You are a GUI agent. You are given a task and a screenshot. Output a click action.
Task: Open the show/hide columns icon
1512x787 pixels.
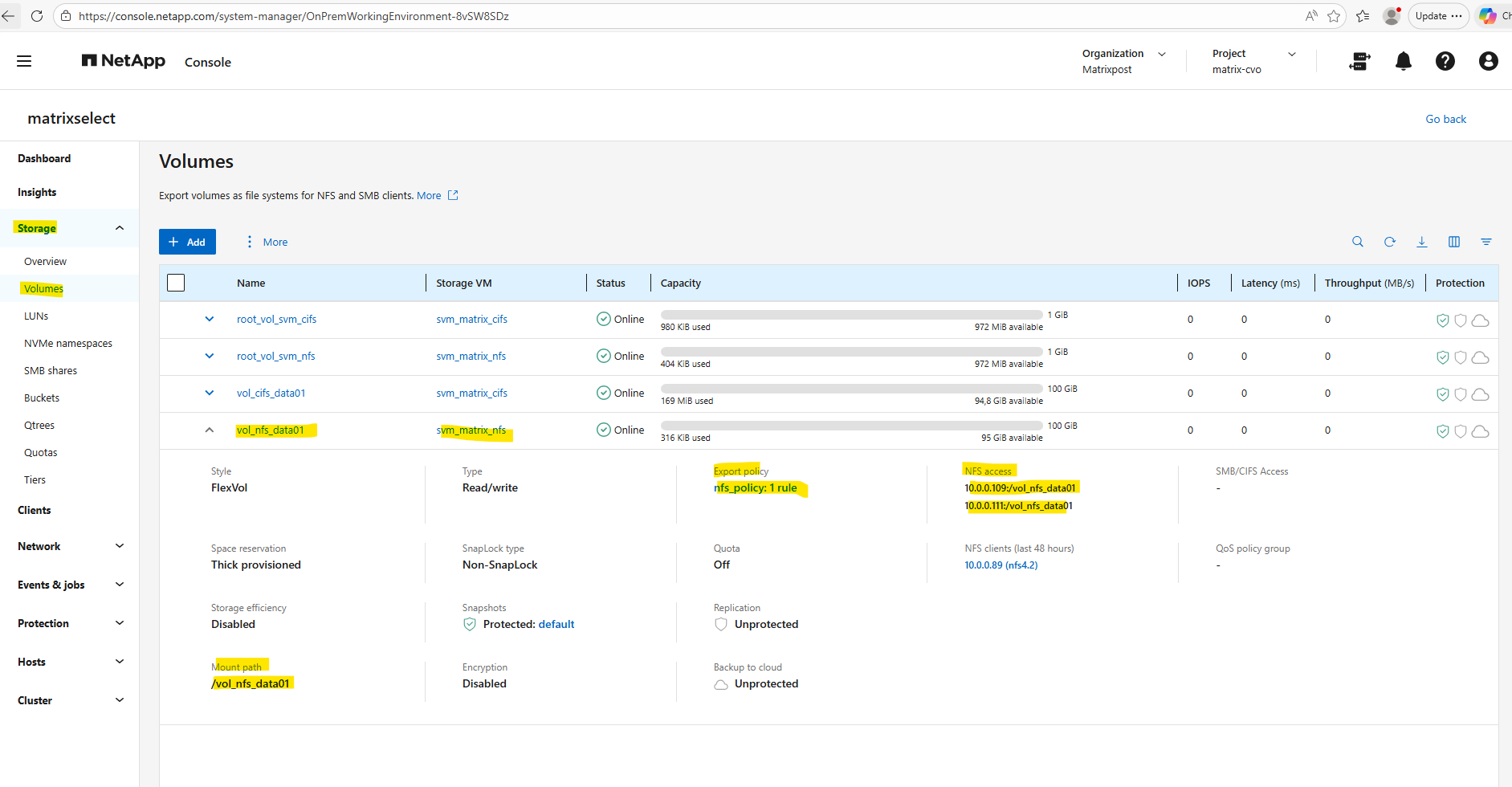[1453, 242]
